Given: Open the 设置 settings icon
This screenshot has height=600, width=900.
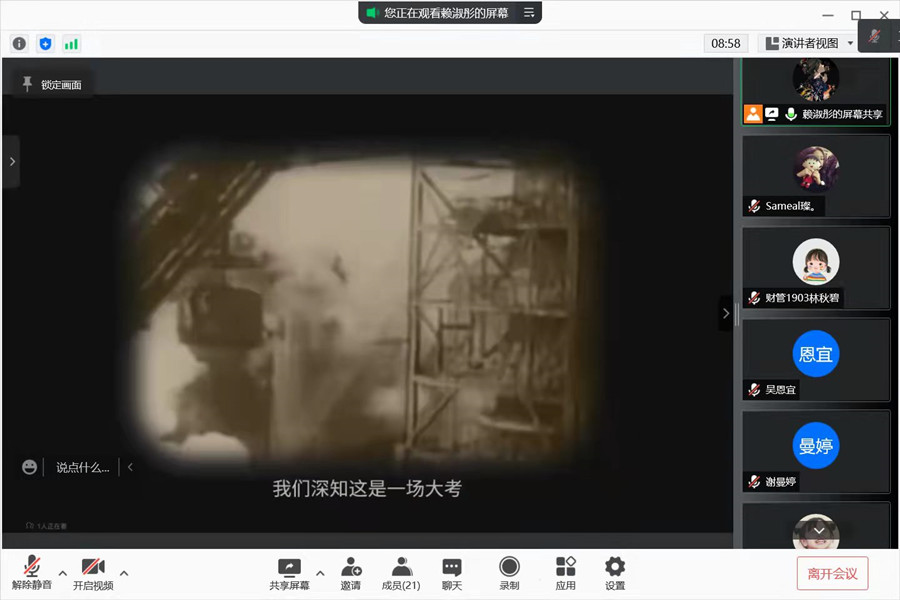Looking at the screenshot, I should coord(614,570).
